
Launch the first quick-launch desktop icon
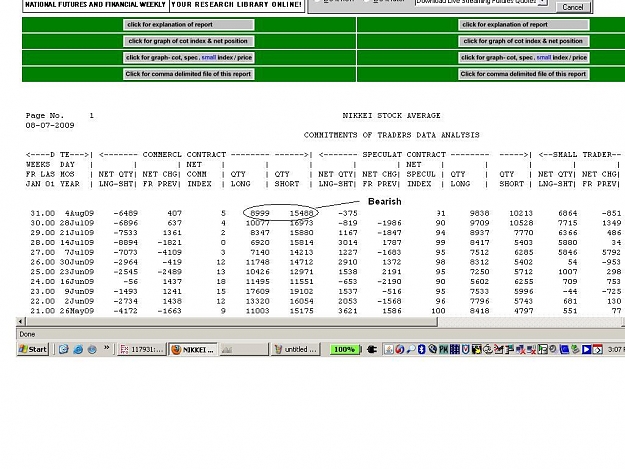[x=63, y=349]
